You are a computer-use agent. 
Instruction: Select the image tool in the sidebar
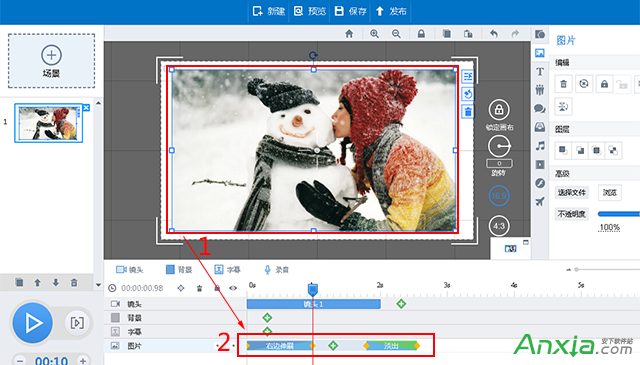click(x=540, y=53)
